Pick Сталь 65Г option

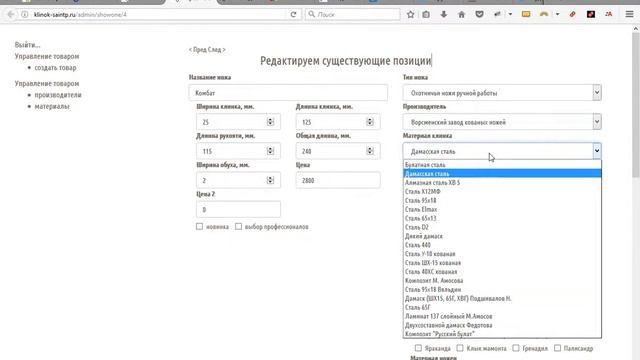(502, 307)
